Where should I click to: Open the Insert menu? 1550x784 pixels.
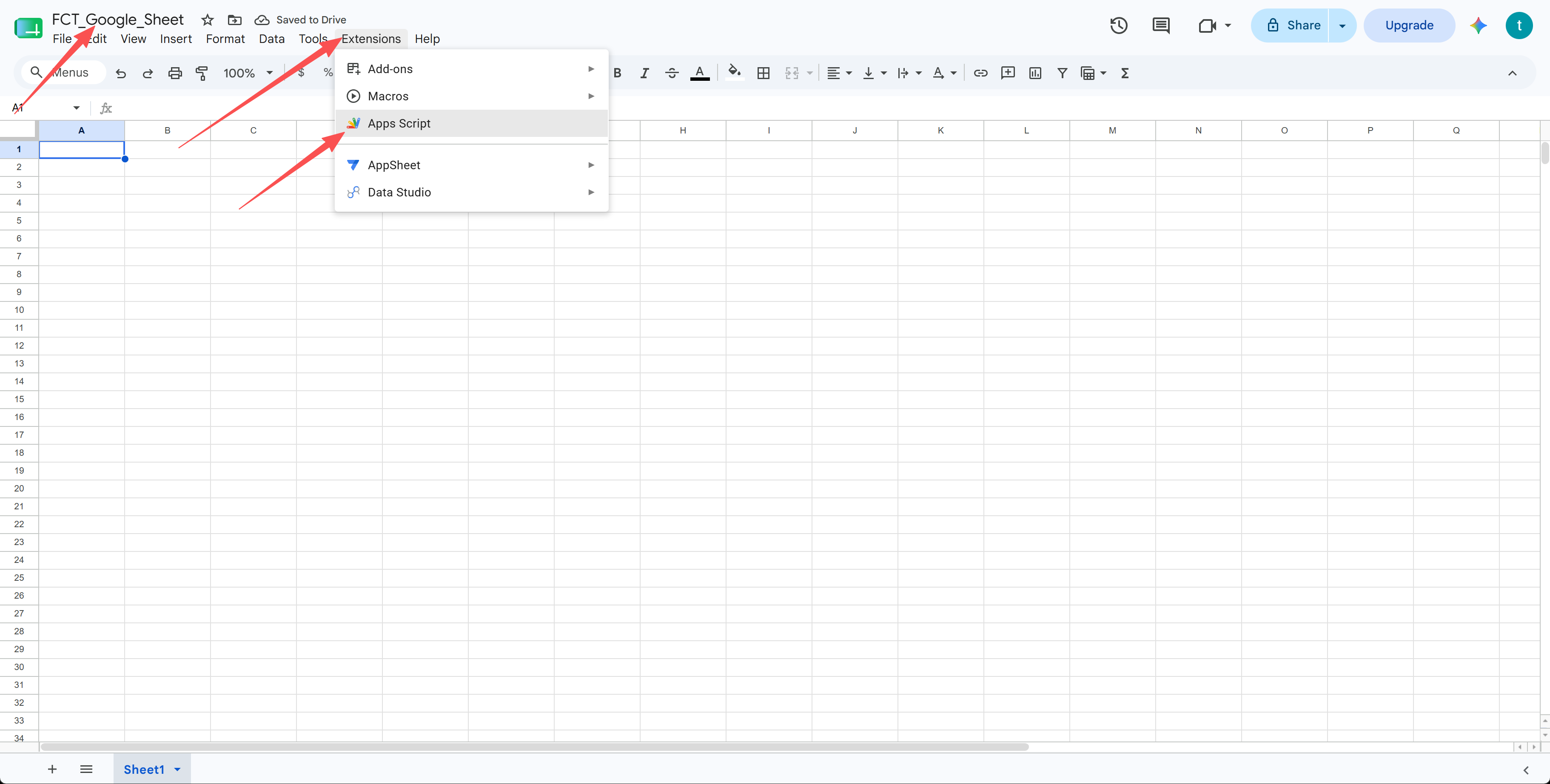tap(176, 39)
